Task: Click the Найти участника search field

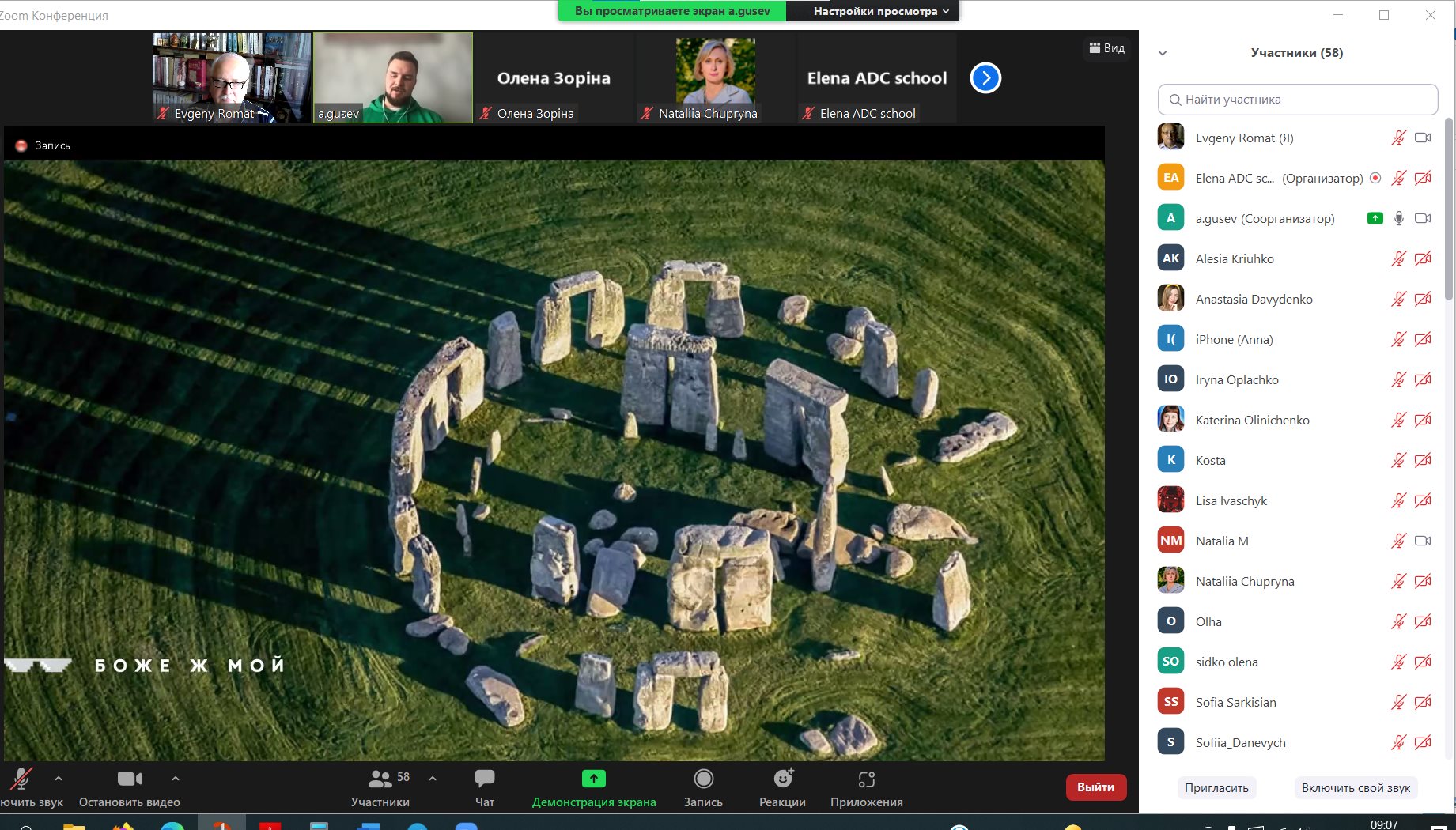Action: [x=1297, y=100]
